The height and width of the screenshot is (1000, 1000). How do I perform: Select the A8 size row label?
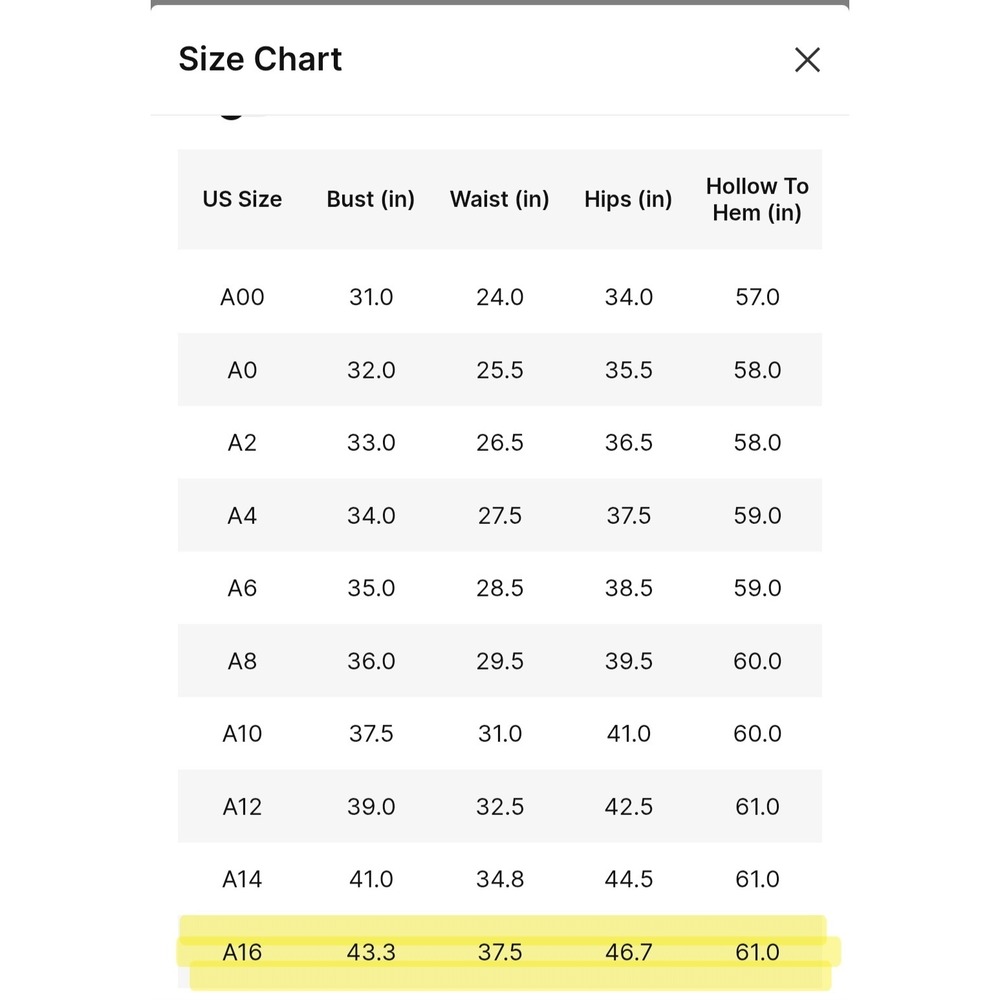point(242,661)
